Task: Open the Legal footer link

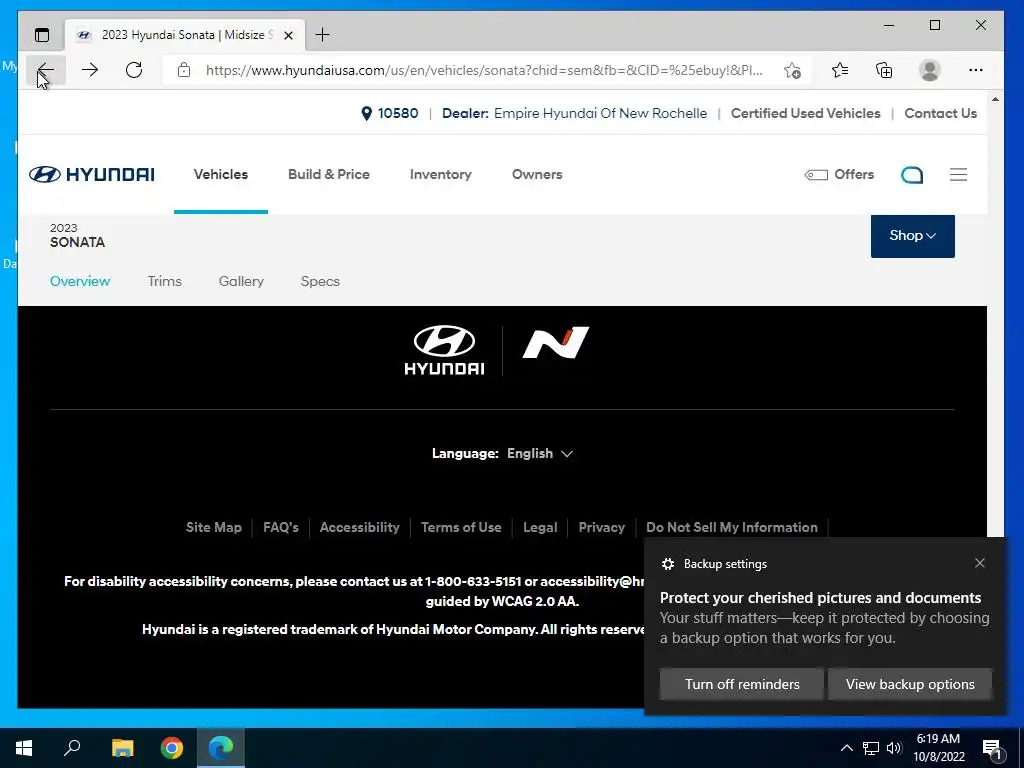Action: [x=540, y=527]
